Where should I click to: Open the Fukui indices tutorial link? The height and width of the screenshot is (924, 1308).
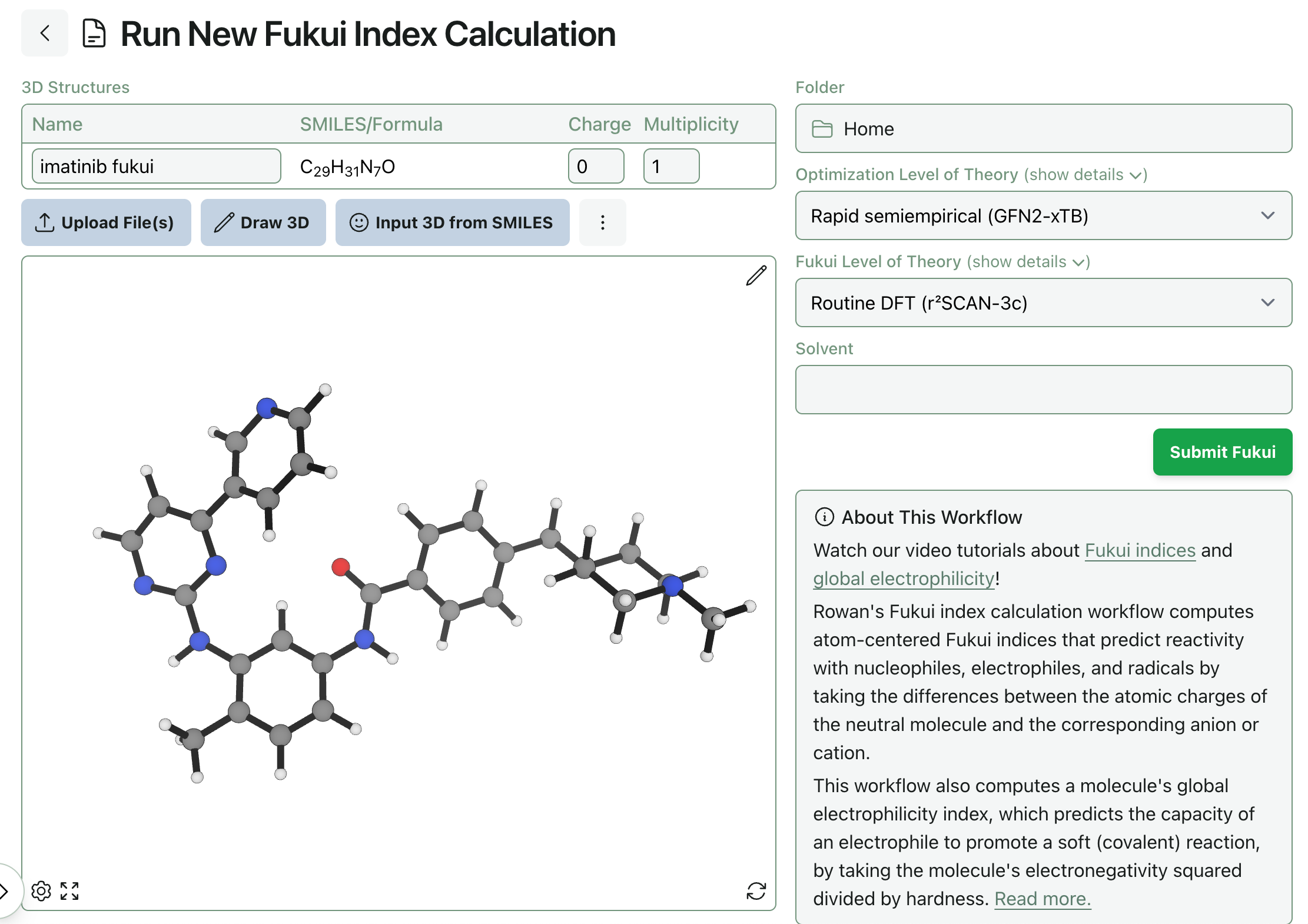[1140, 550]
